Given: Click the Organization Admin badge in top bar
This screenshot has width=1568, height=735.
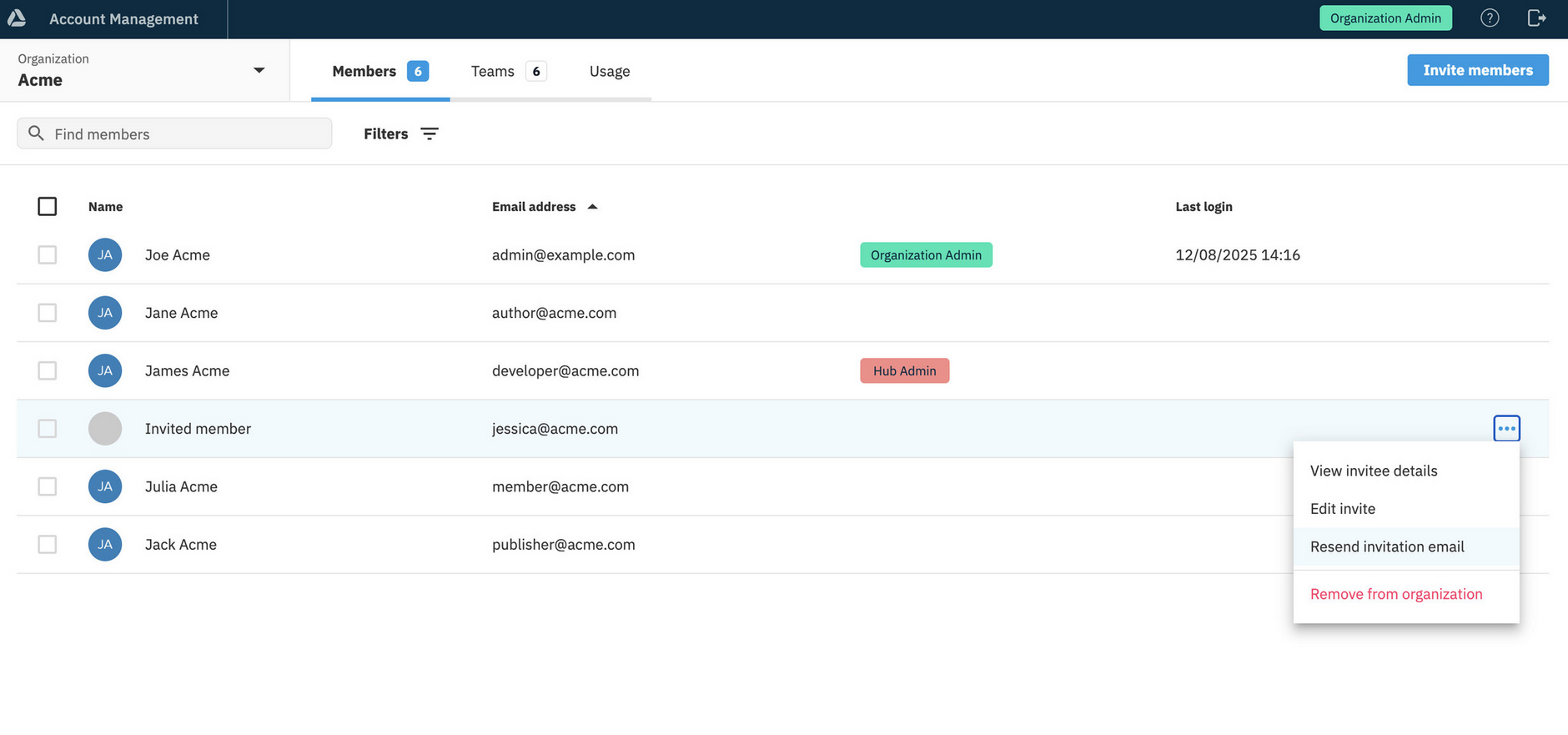Looking at the screenshot, I should tap(1385, 18).
